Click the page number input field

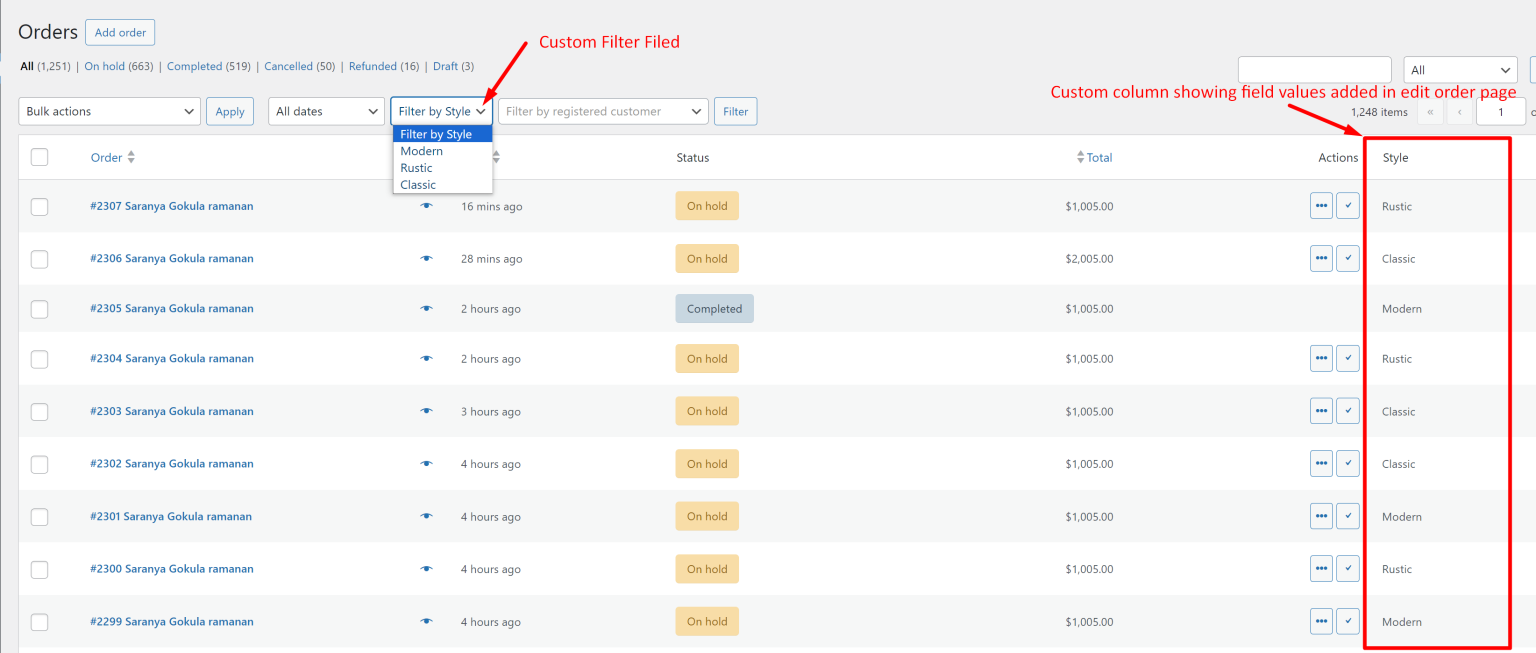click(x=1501, y=112)
